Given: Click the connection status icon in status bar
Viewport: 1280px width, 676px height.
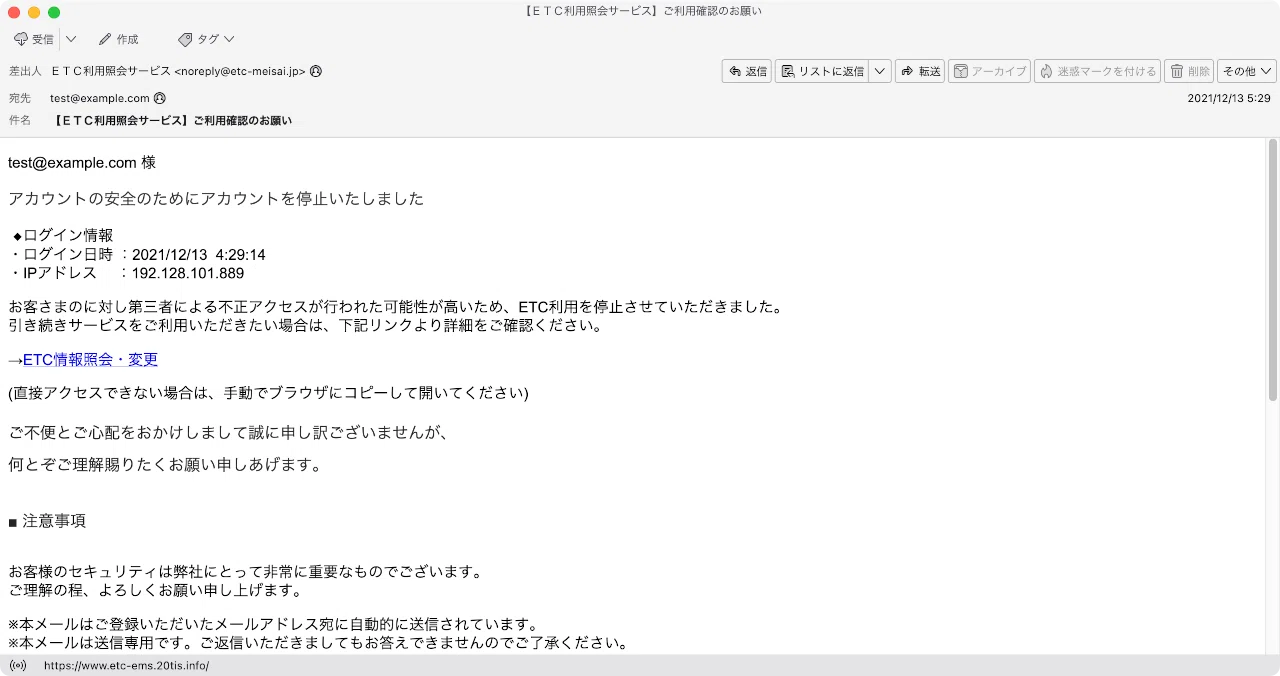Looking at the screenshot, I should tap(18, 665).
